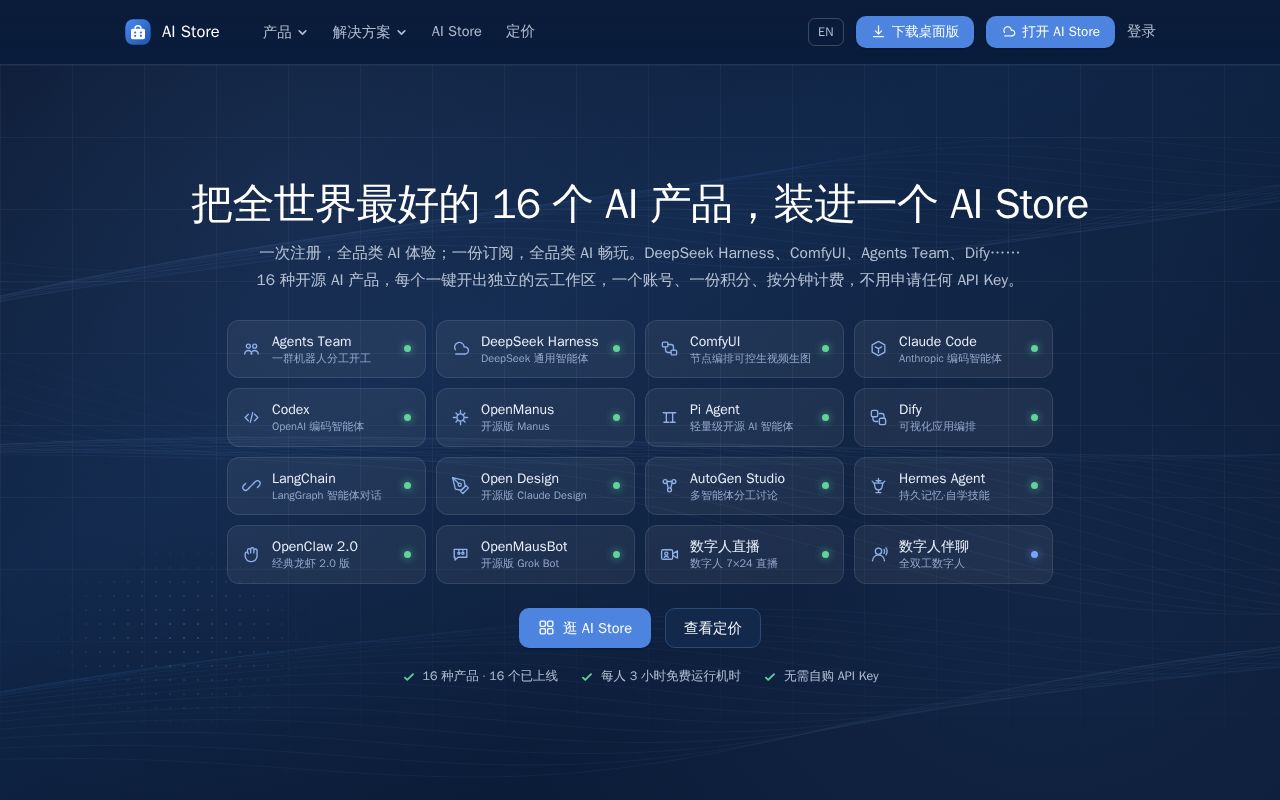
Task: Click the AutoGen Studio network icon
Action: [x=669, y=486]
